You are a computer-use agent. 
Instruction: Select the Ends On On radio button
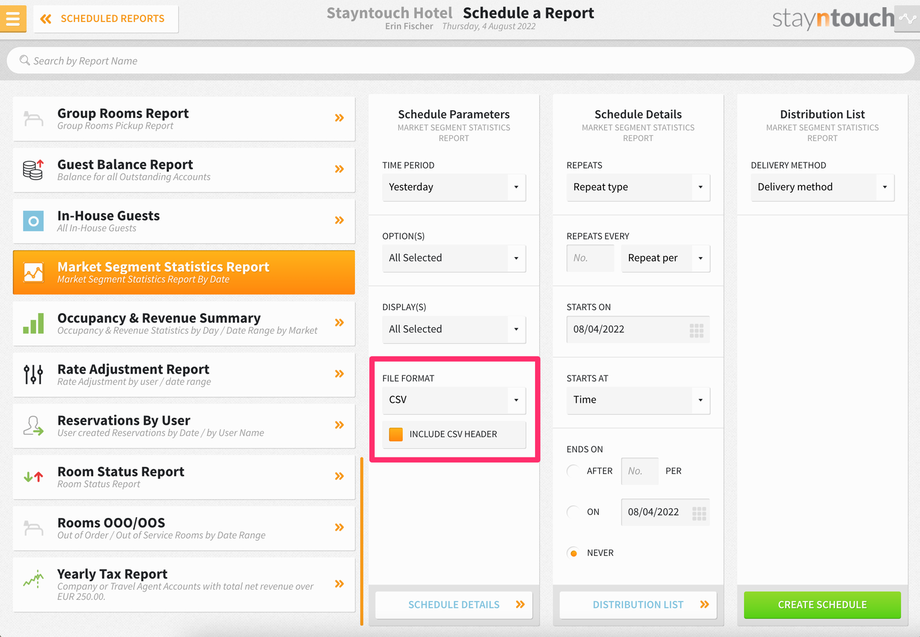pos(573,512)
